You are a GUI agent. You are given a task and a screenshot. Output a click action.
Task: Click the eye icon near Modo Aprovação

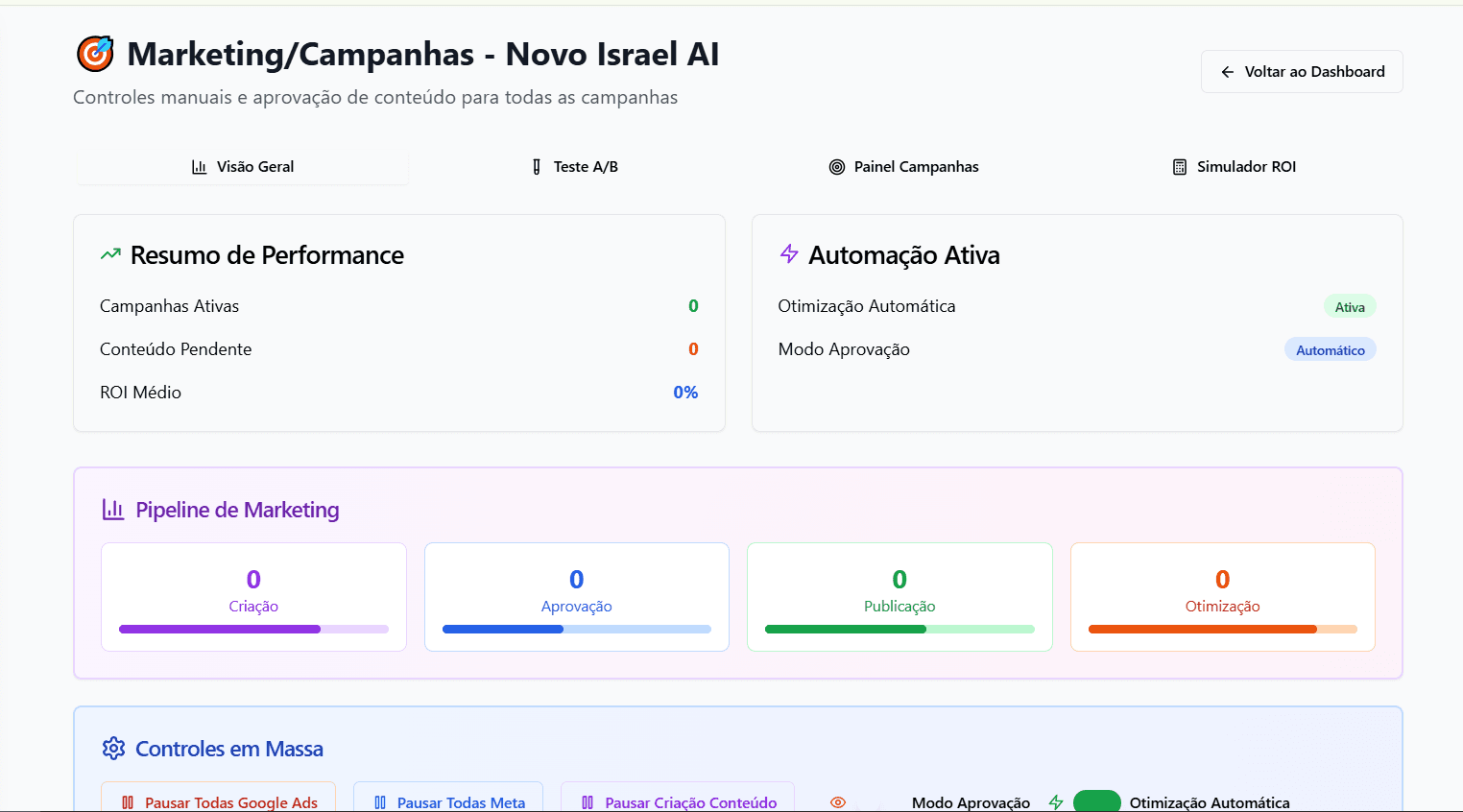(837, 800)
